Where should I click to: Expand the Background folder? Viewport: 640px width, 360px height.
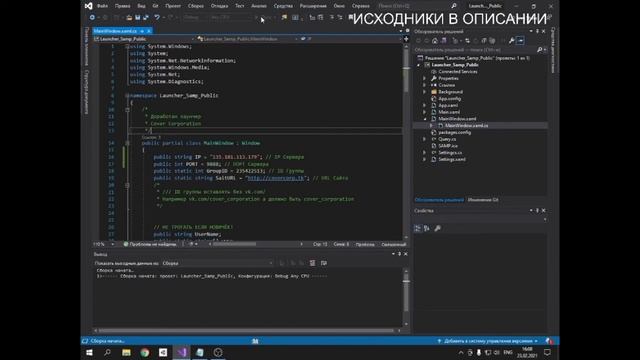pyautogui.click(x=424, y=92)
